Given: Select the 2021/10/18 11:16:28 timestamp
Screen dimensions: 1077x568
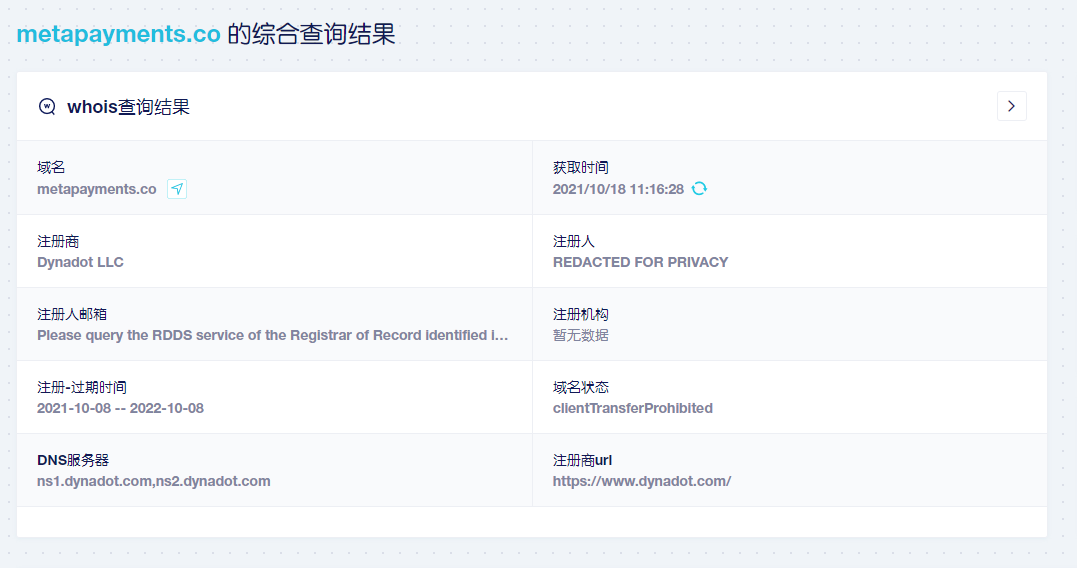Looking at the screenshot, I should click(x=618, y=190).
